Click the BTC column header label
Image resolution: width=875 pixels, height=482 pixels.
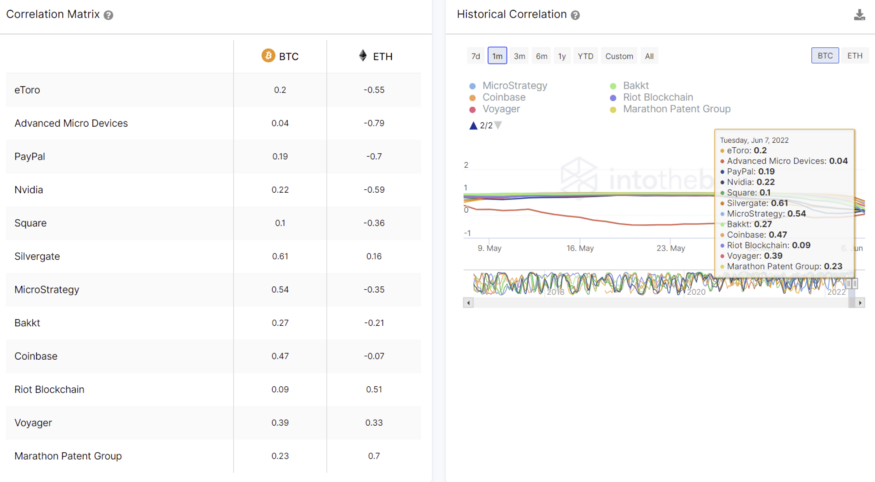(x=289, y=56)
